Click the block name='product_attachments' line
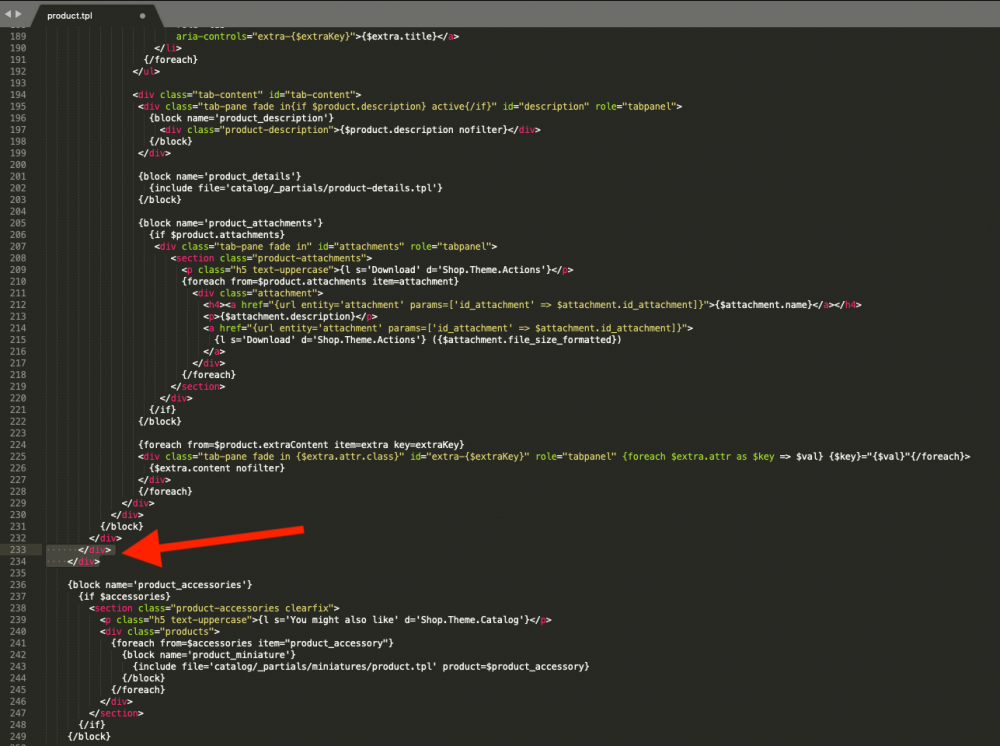The image size is (1000, 746). (x=230, y=223)
